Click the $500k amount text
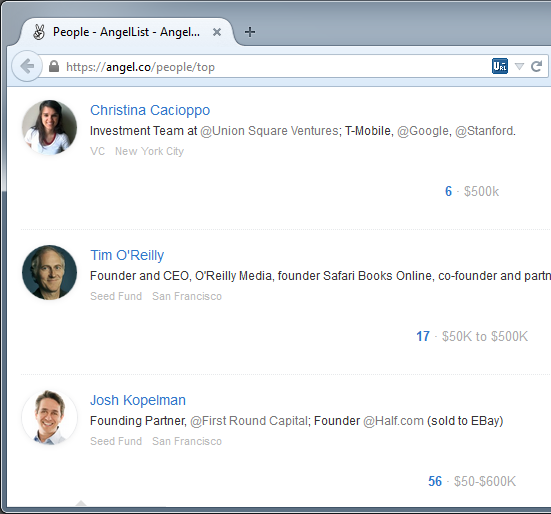The image size is (551, 514). (481, 191)
